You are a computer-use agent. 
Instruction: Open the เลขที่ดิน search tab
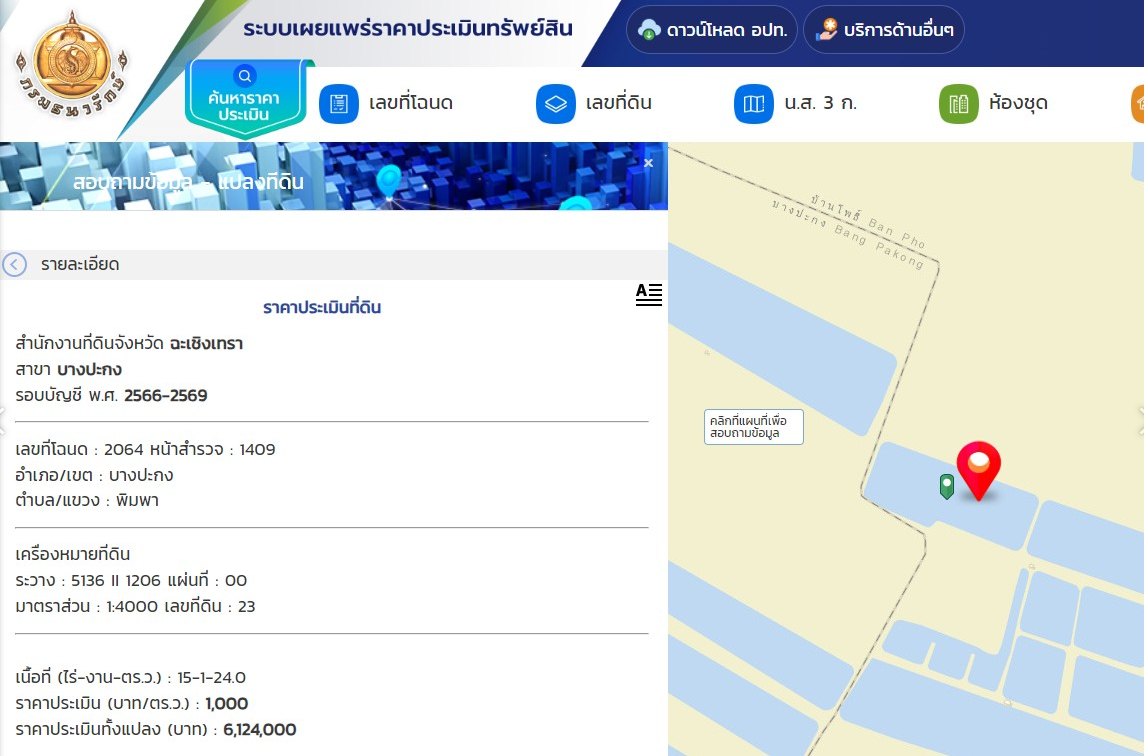594,104
